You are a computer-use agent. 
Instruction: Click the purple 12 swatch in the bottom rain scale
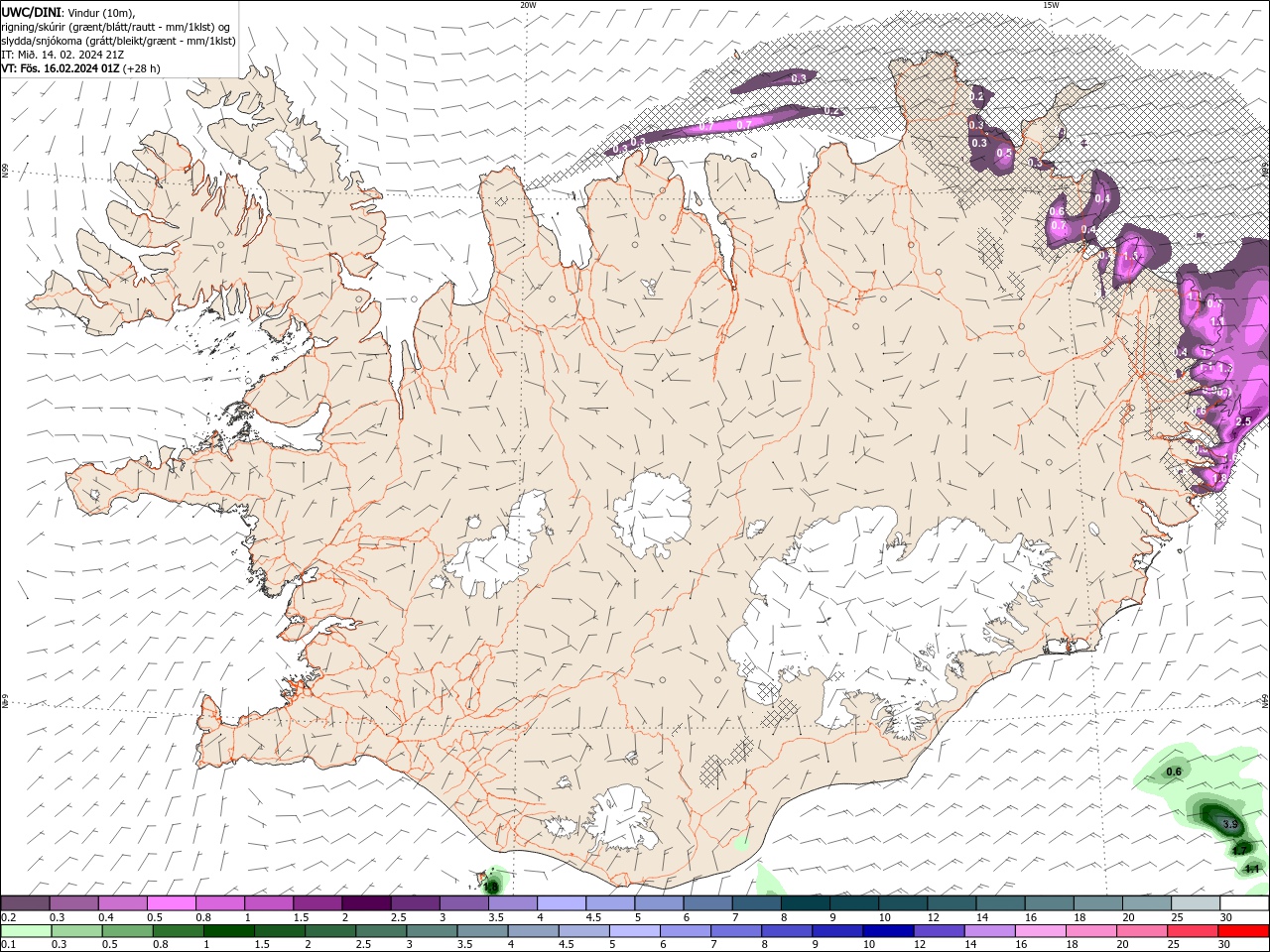click(938, 931)
